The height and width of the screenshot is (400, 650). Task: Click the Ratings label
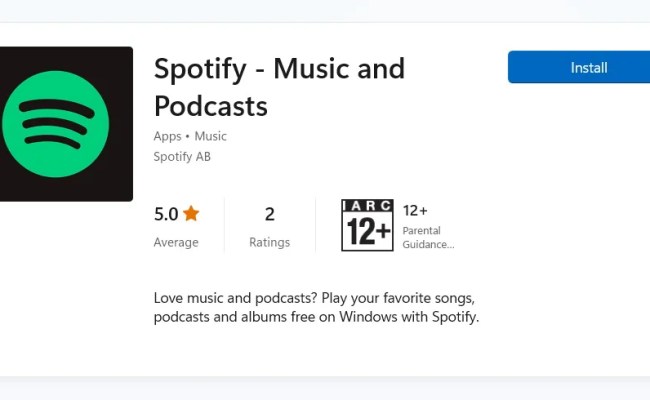(269, 242)
